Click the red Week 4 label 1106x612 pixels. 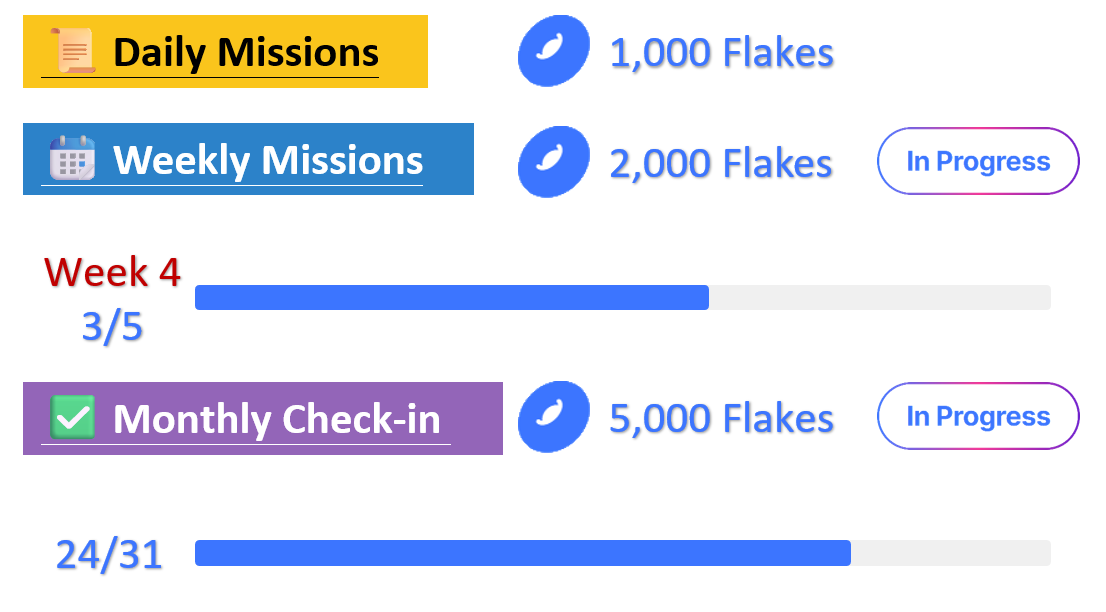tap(112, 272)
